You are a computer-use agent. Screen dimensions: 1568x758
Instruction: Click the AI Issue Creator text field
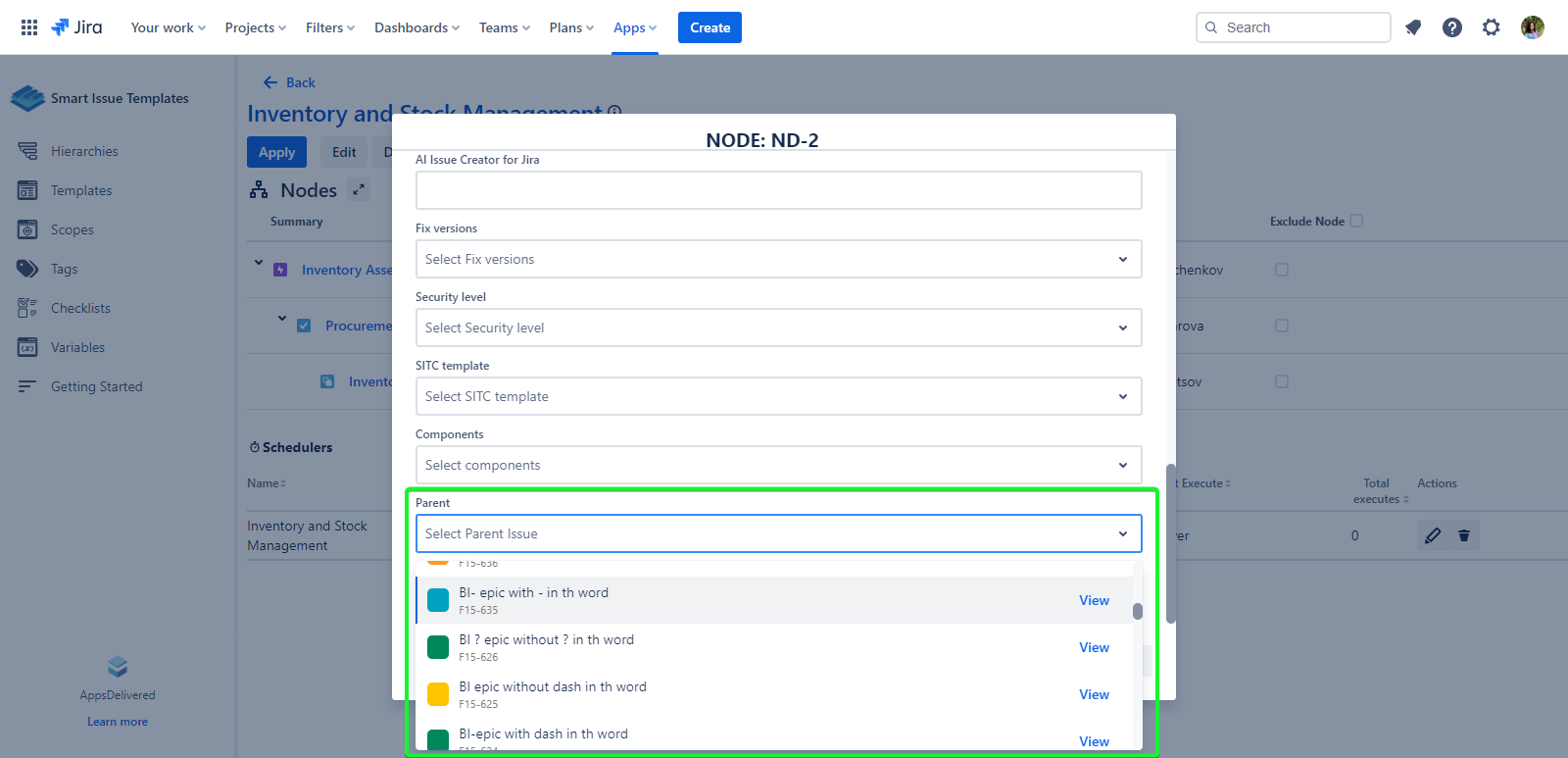[778, 190]
